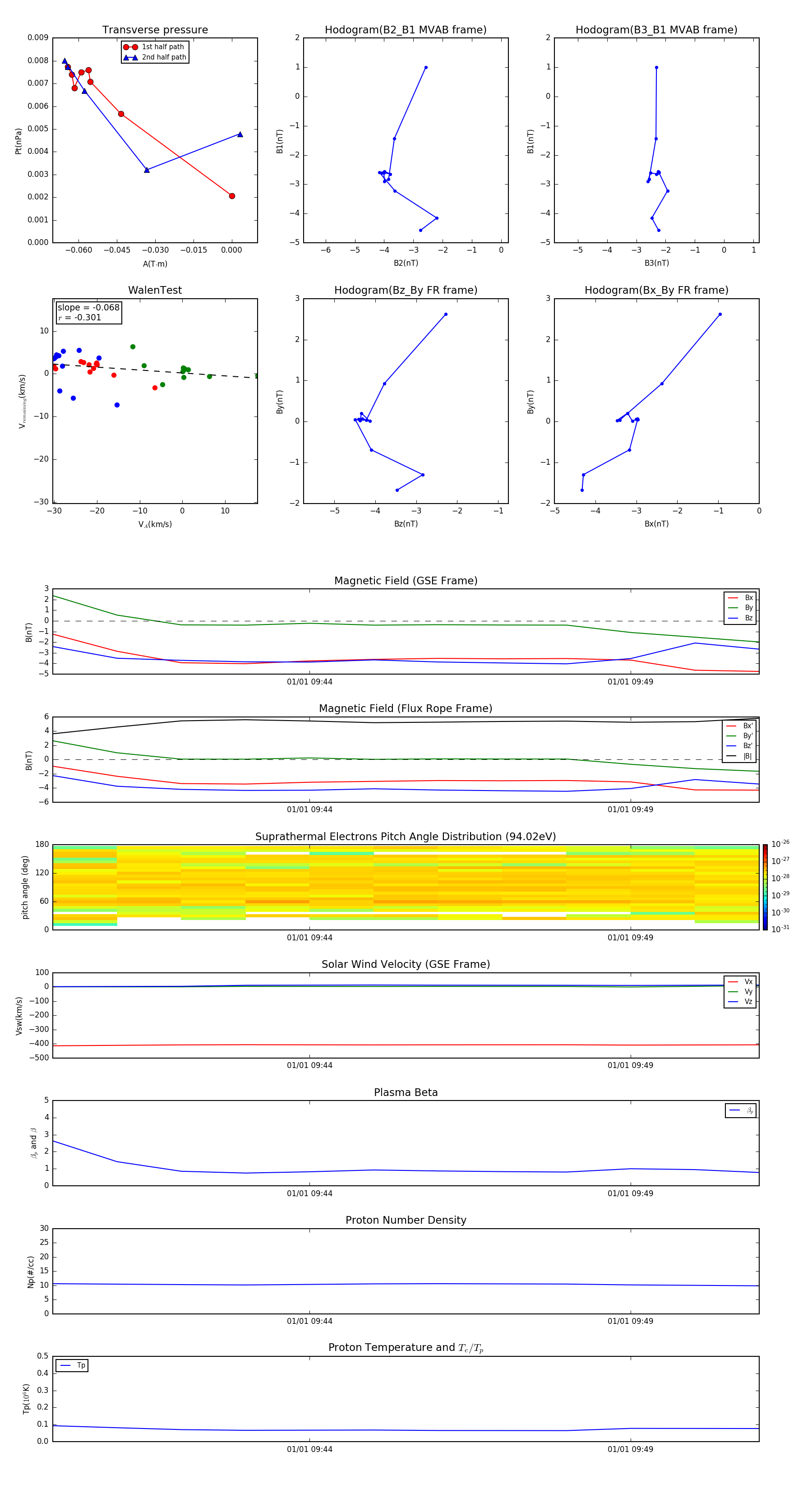812x1489 pixels.
Task: Click the 'Hodogram(B3_B1 MVAB frame)' title
Action: (656, 30)
